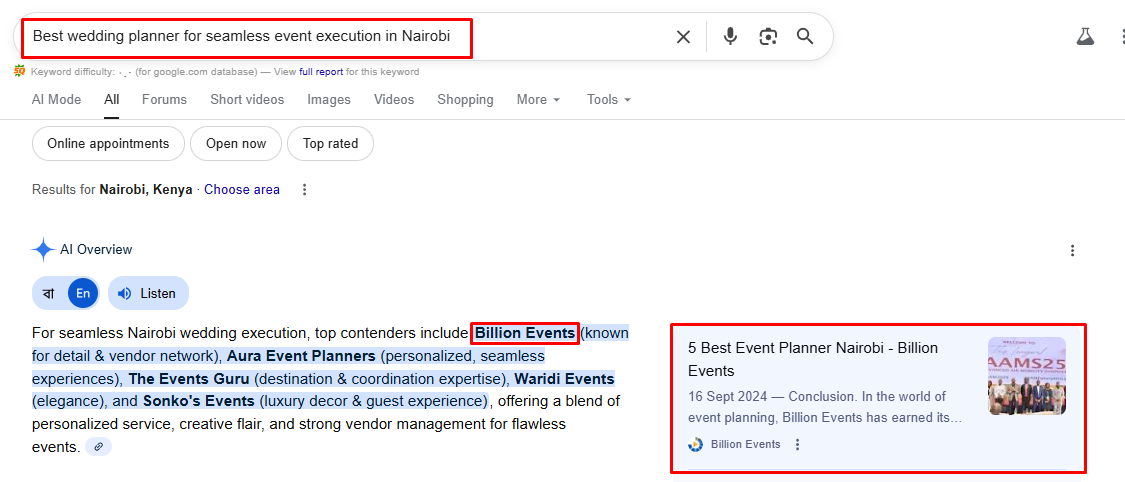Open more options next to Choose area
This screenshot has width=1125, height=482.
(x=305, y=190)
